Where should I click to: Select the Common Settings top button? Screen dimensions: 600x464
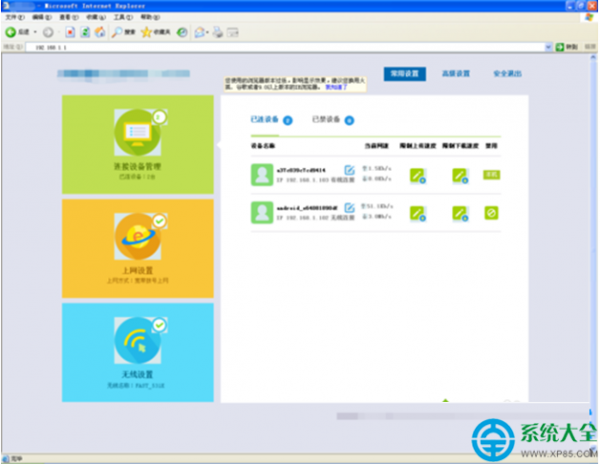[x=405, y=74]
